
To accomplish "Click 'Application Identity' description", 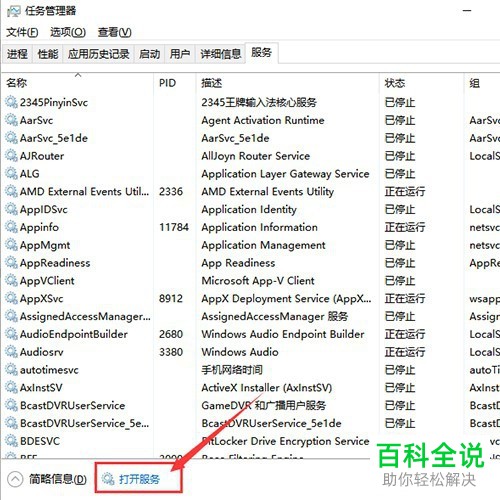I will tap(249, 209).
